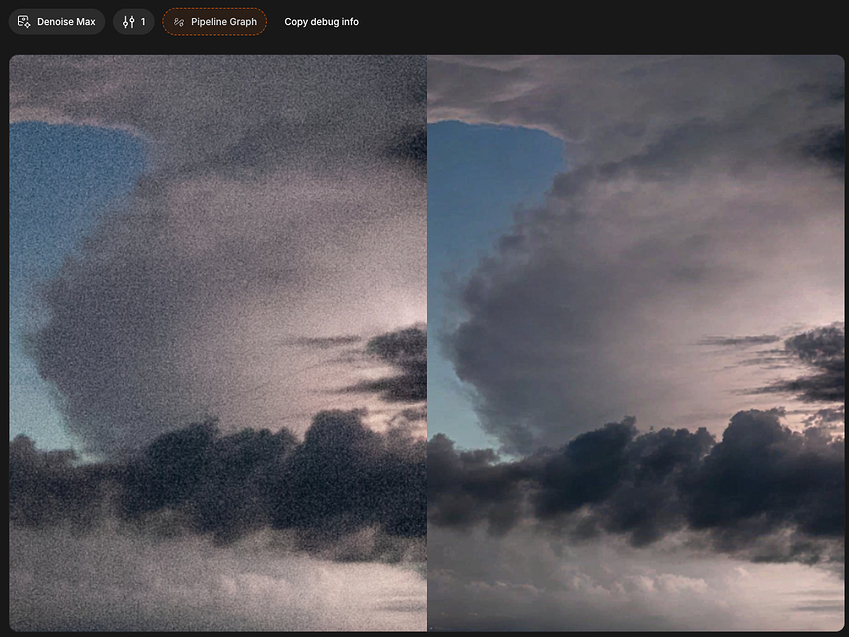Click the noisy original image on the left
This screenshot has height=637, width=849.
click(218, 343)
